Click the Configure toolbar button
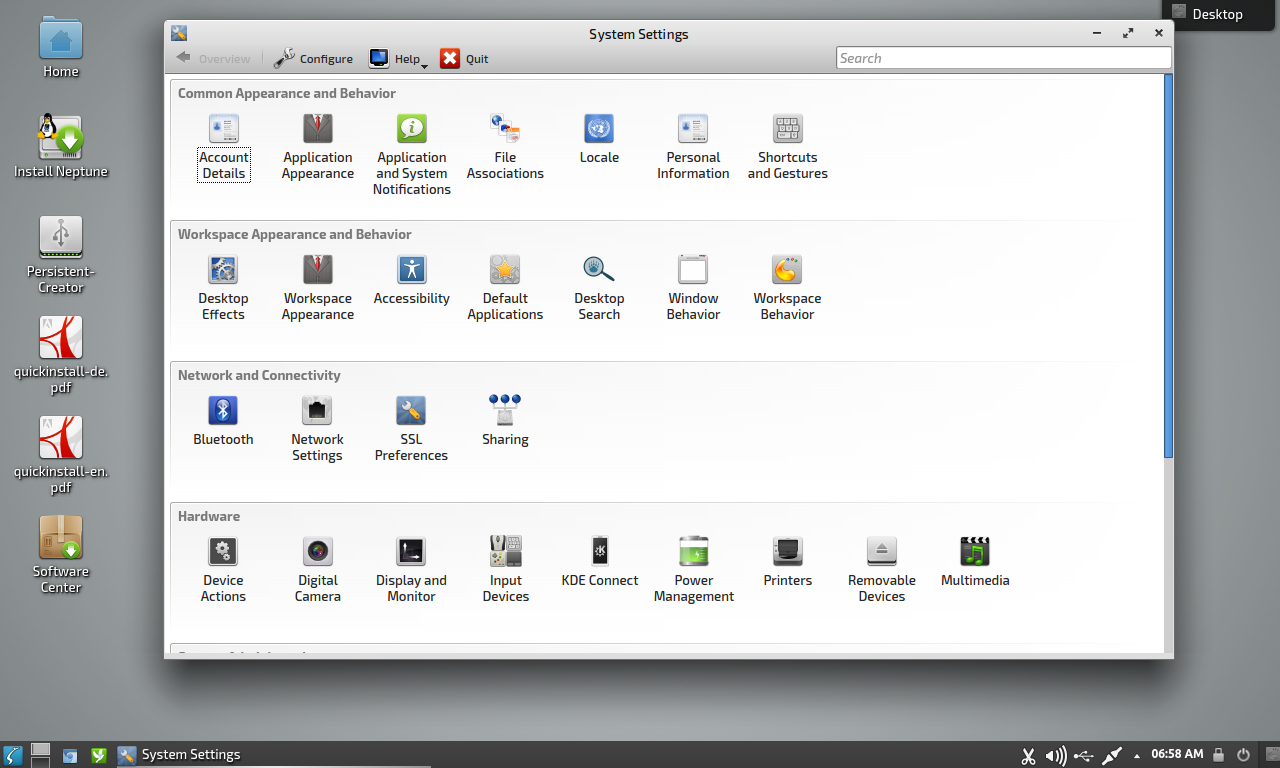 (x=313, y=58)
